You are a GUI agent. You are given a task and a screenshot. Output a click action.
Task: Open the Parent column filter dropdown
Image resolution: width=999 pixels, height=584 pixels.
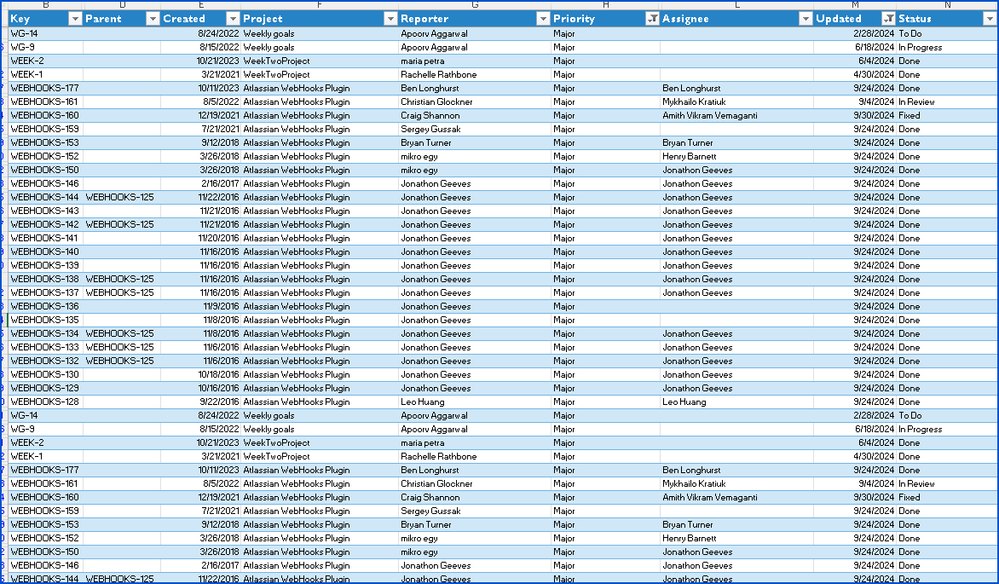pyautogui.click(x=152, y=18)
